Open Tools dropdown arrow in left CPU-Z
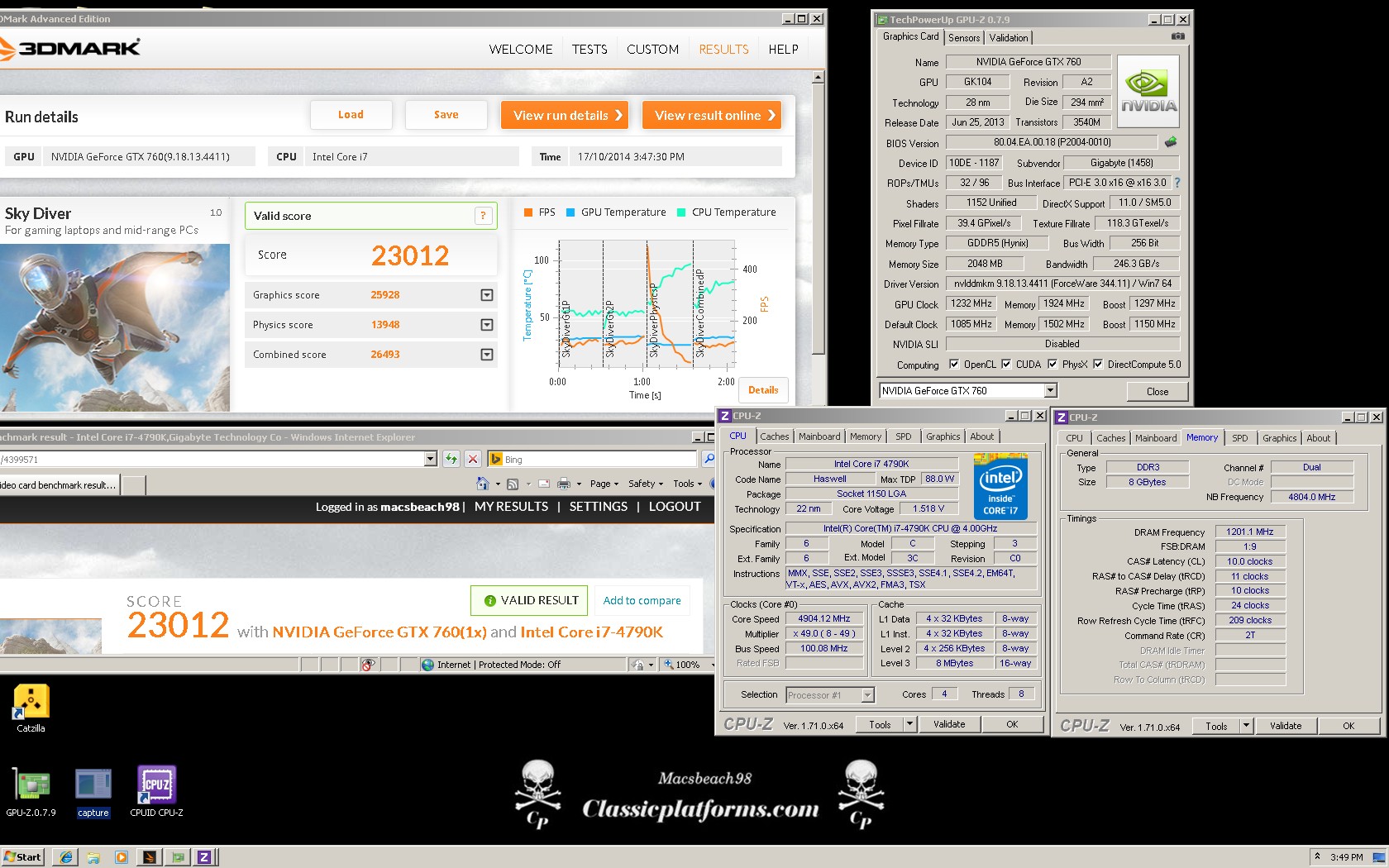The image size is (1389, 868). point(909,724)
